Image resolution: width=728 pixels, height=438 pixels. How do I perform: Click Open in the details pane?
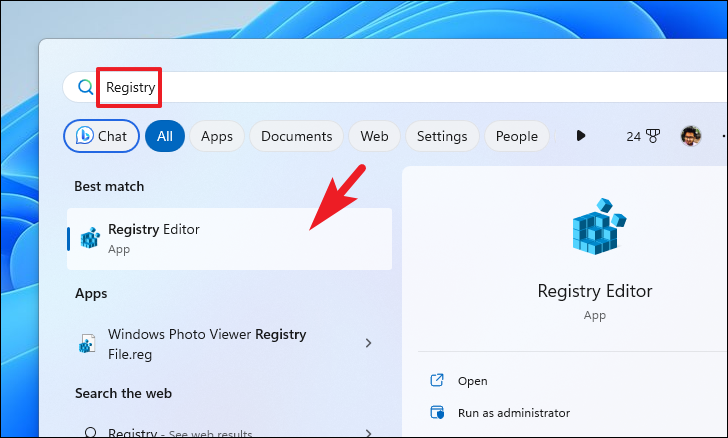pyautogui.click(x=473, y=381)
